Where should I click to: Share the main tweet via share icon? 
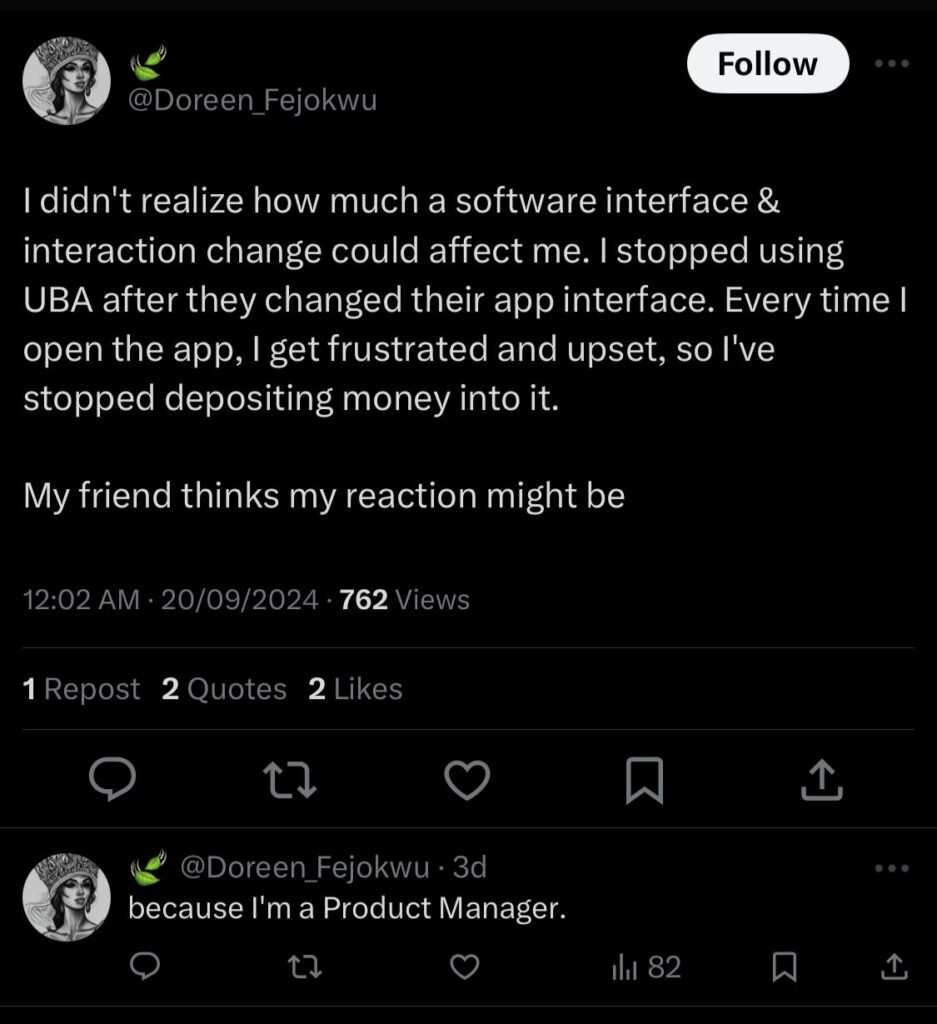click(x=822, y=781)
